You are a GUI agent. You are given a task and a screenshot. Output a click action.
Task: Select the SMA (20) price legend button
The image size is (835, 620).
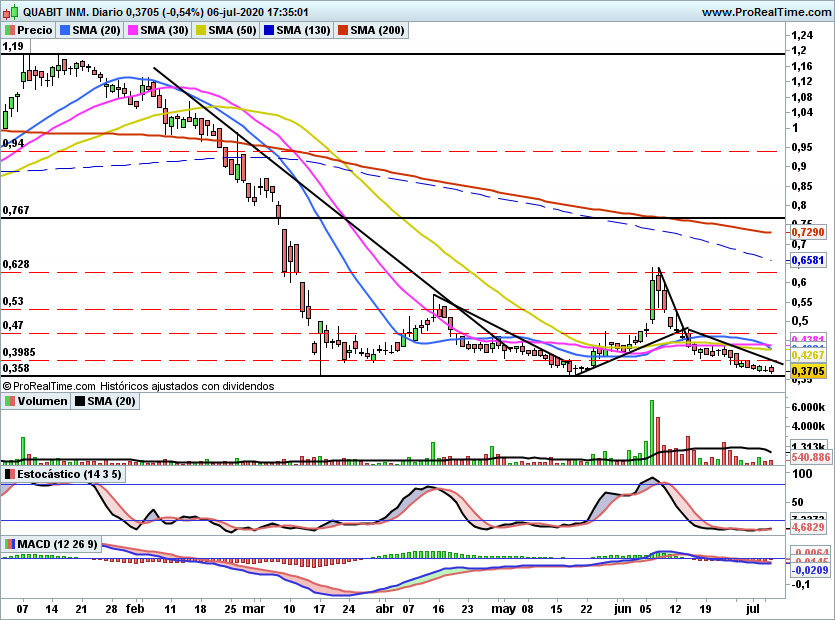[x=90, y=30]
